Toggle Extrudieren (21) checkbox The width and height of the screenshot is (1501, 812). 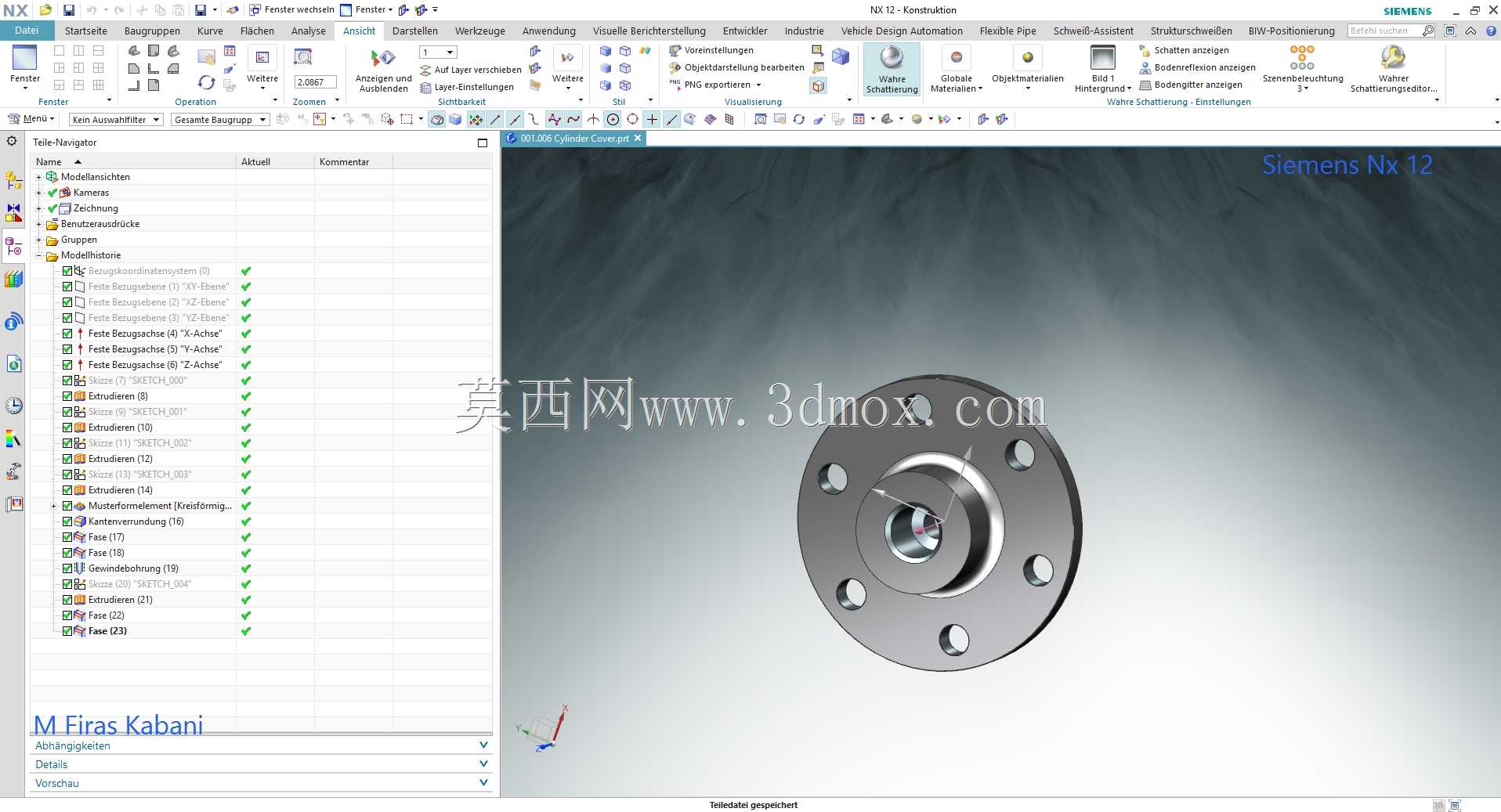[67, 600]
